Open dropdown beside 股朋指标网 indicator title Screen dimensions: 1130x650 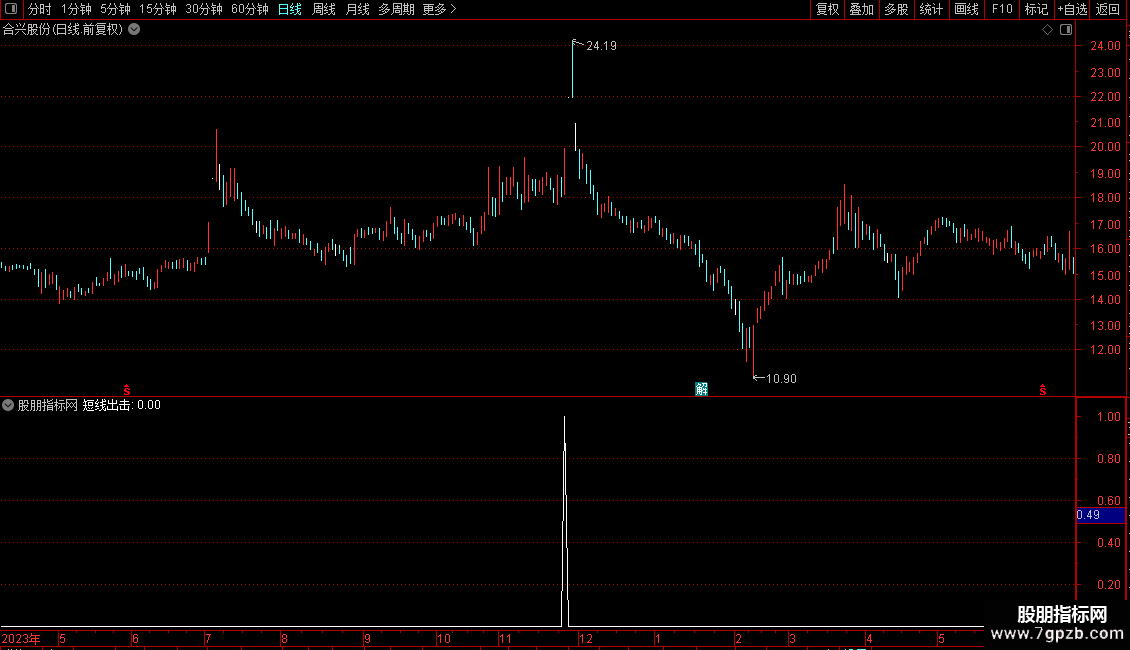click(8, 405)
